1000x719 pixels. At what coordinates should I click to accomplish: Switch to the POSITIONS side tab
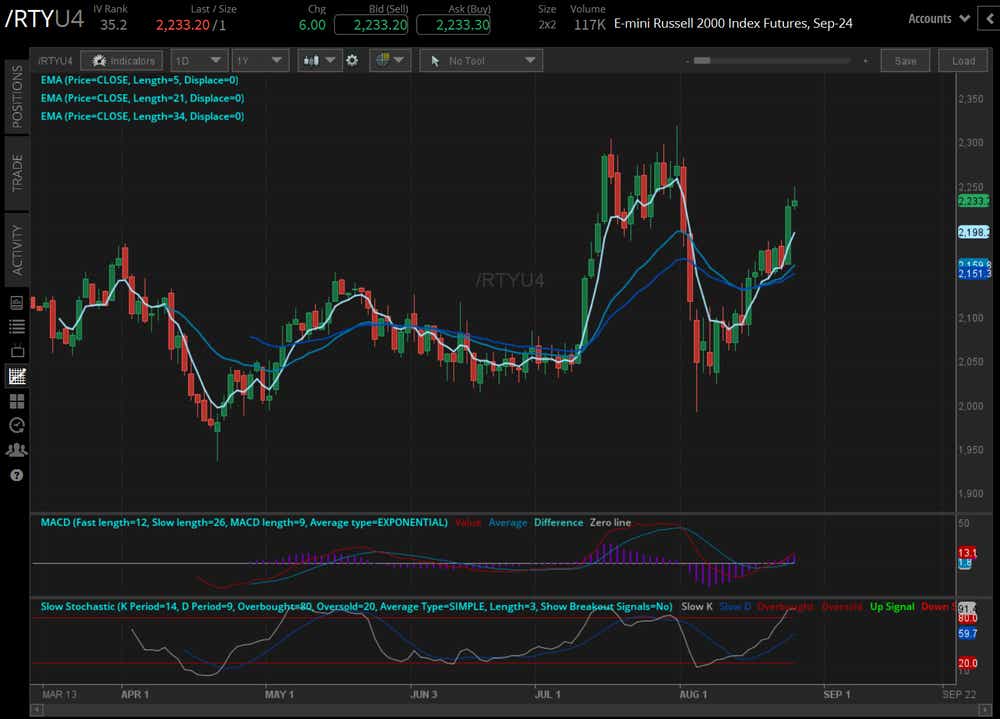[x=17, y=96]
